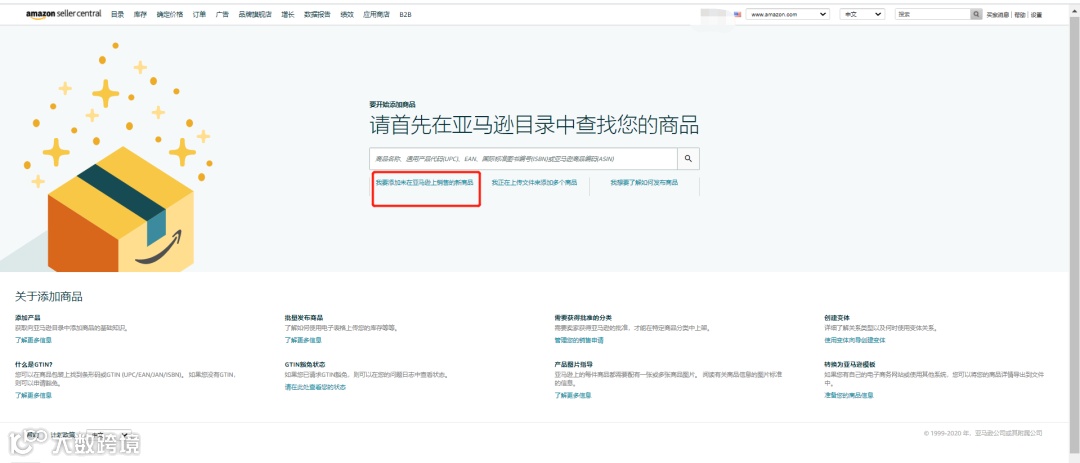
Task: Click 使用变体向导创建变体 link
Action: tap(855, 340)
